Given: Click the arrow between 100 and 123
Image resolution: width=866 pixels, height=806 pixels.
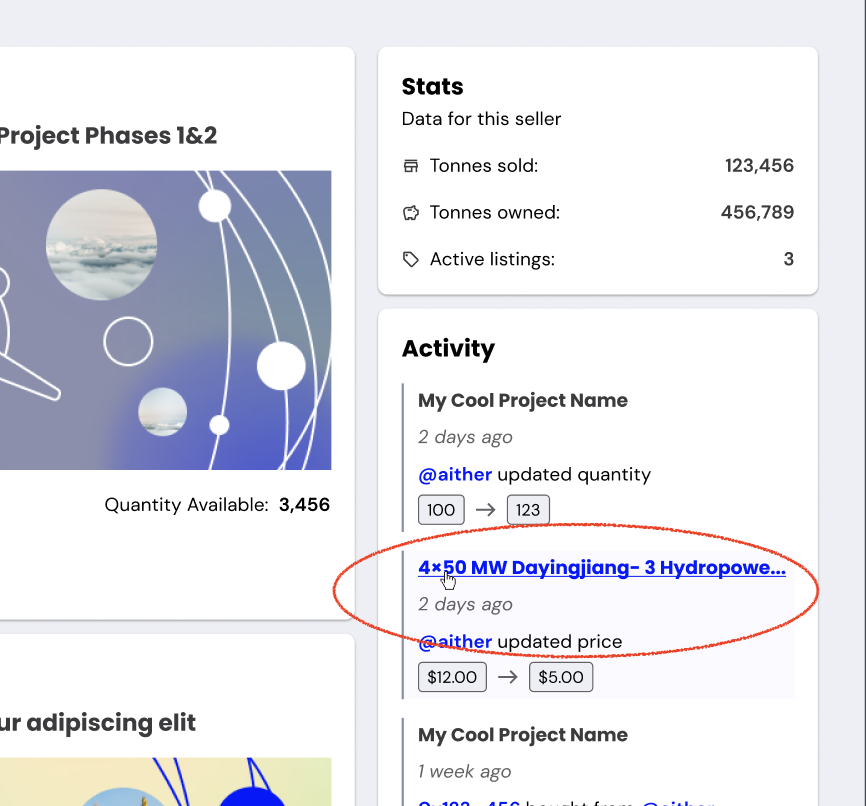Looking at the screenshot, I should (x=486, y=510).
